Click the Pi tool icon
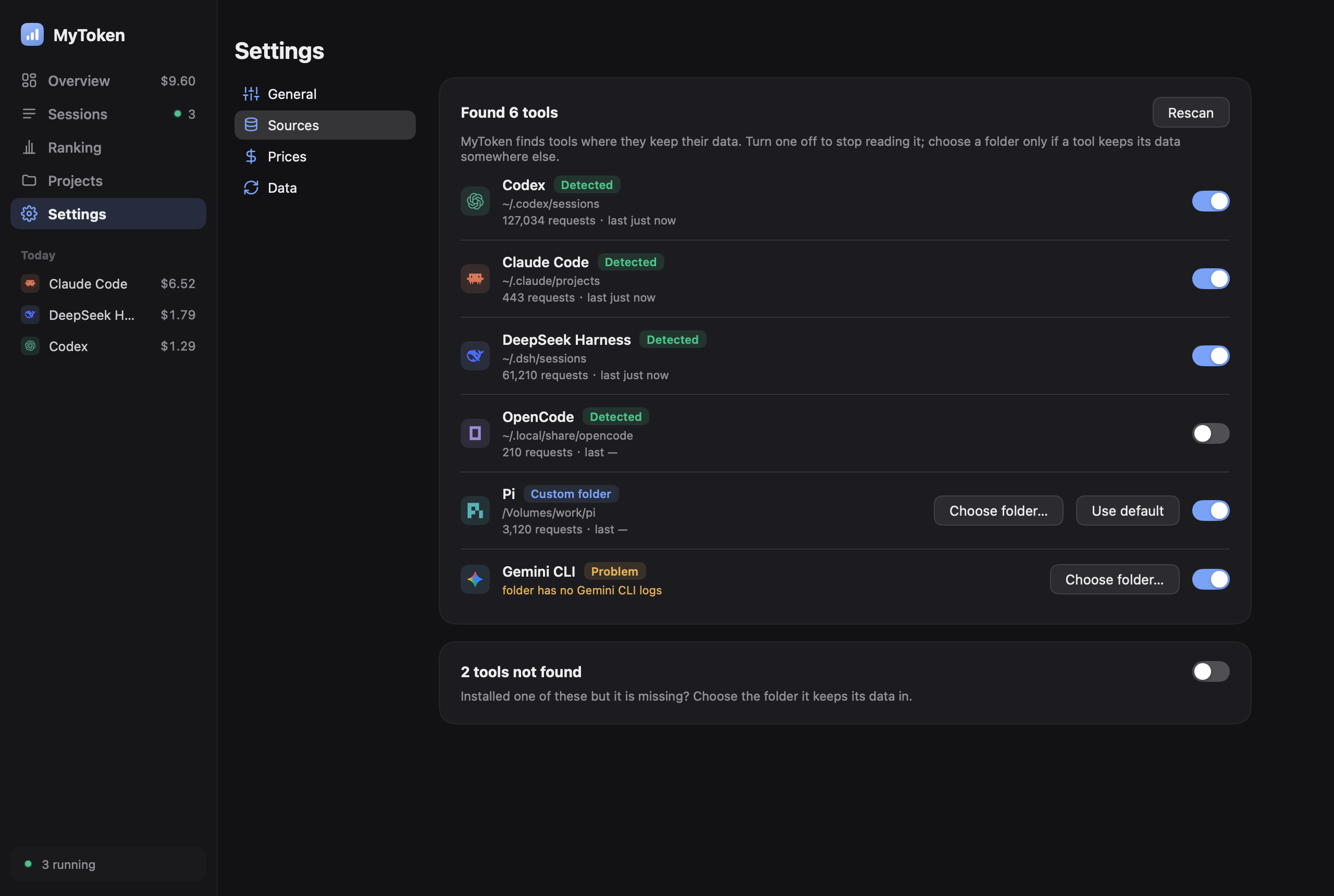1334x896 pixels. (x=475, y=511)
